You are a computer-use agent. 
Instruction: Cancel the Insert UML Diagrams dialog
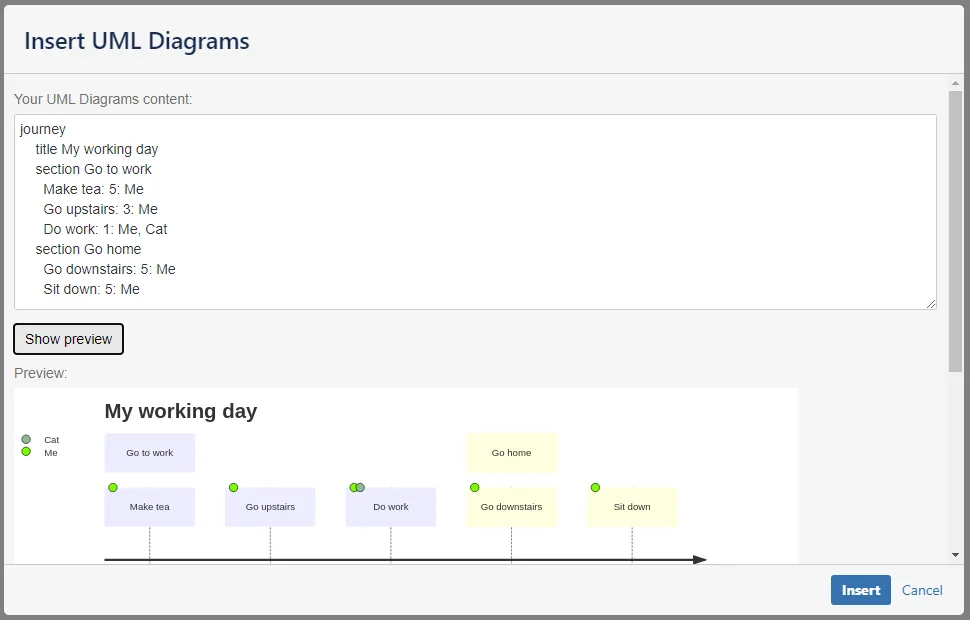[x=922, y=590]
